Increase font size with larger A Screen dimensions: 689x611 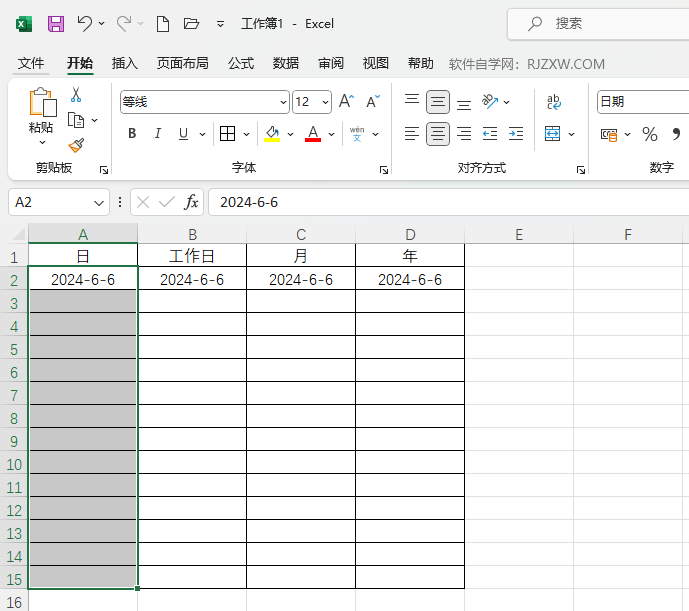[346, 102]
